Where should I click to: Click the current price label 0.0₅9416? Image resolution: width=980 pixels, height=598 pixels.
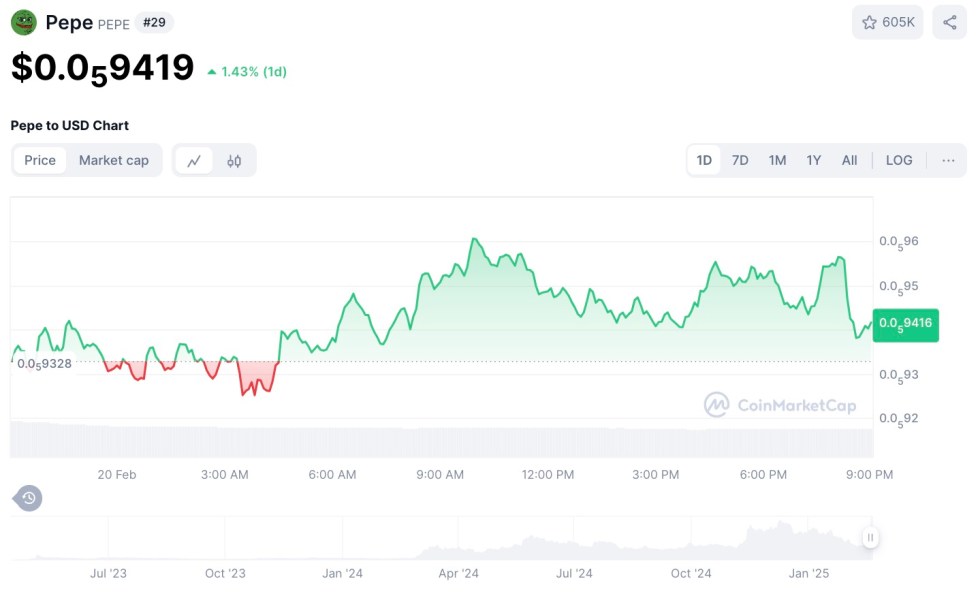(x=905, y=323)
